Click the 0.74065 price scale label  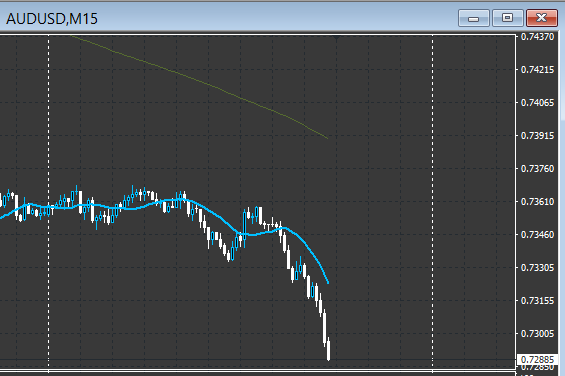click(537, 103)
